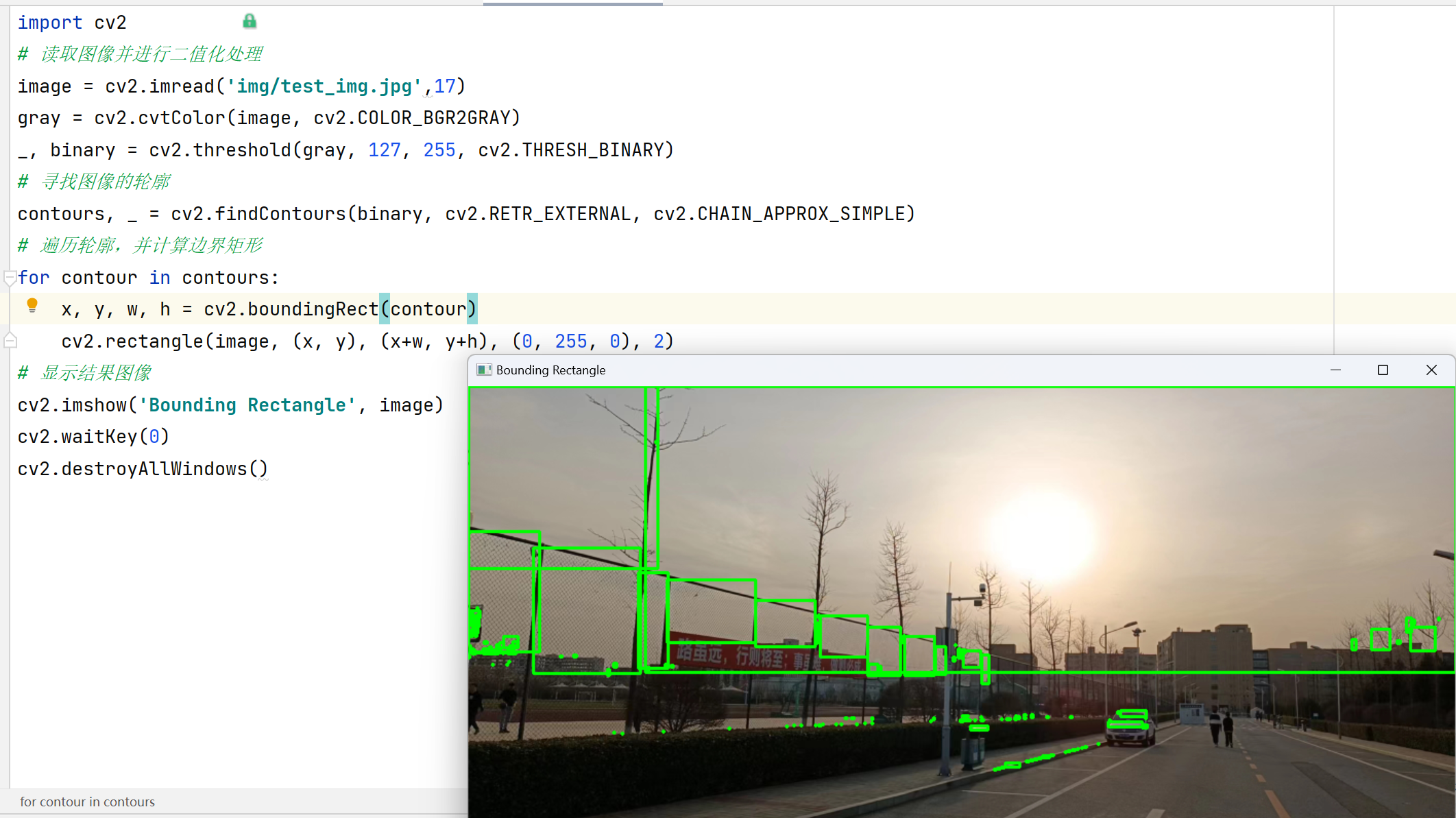
Task: Click the Bounding Rectangle title bar text
Action: [550, 370]
